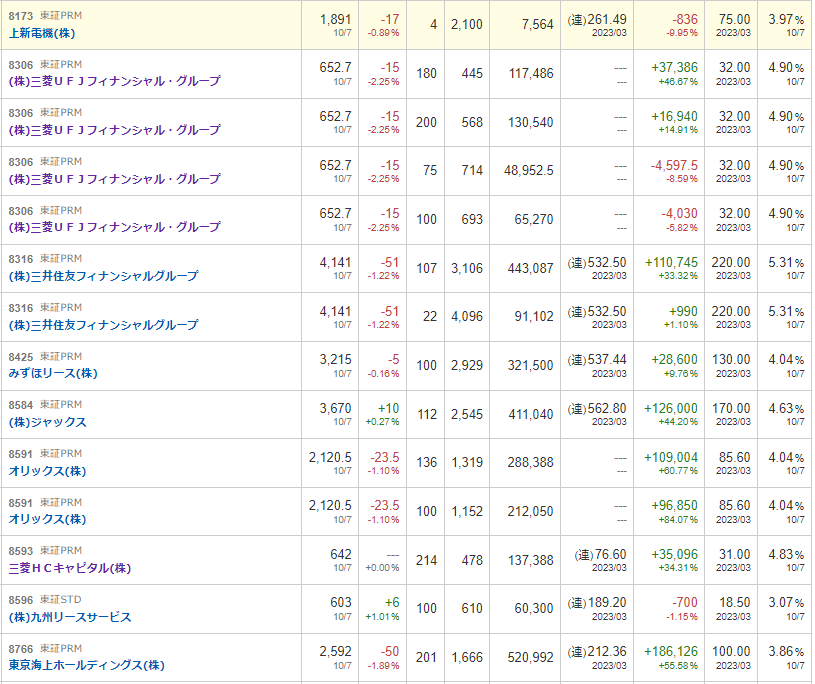Select the 3,215 price for みずほリース
Image resolution: width=815 pixels, height=684 pixels.
(335, 360)
